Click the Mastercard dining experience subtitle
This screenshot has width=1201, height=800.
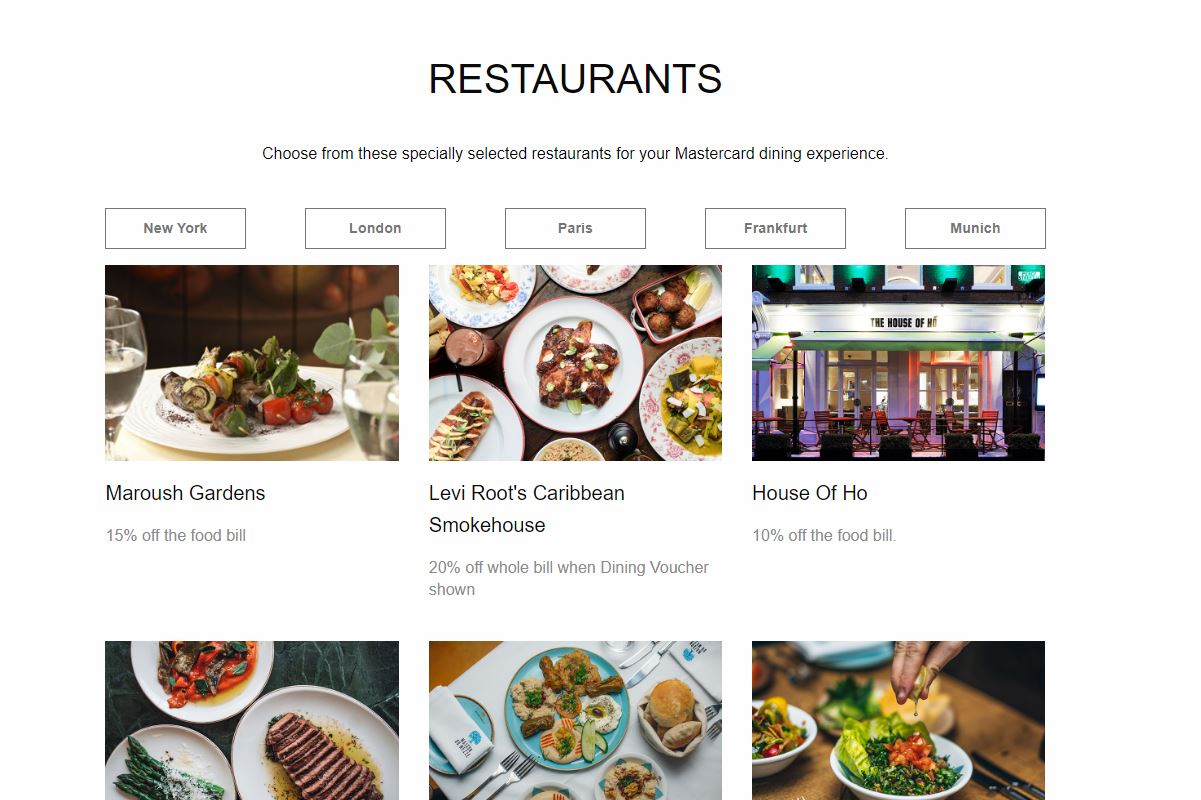575,154
